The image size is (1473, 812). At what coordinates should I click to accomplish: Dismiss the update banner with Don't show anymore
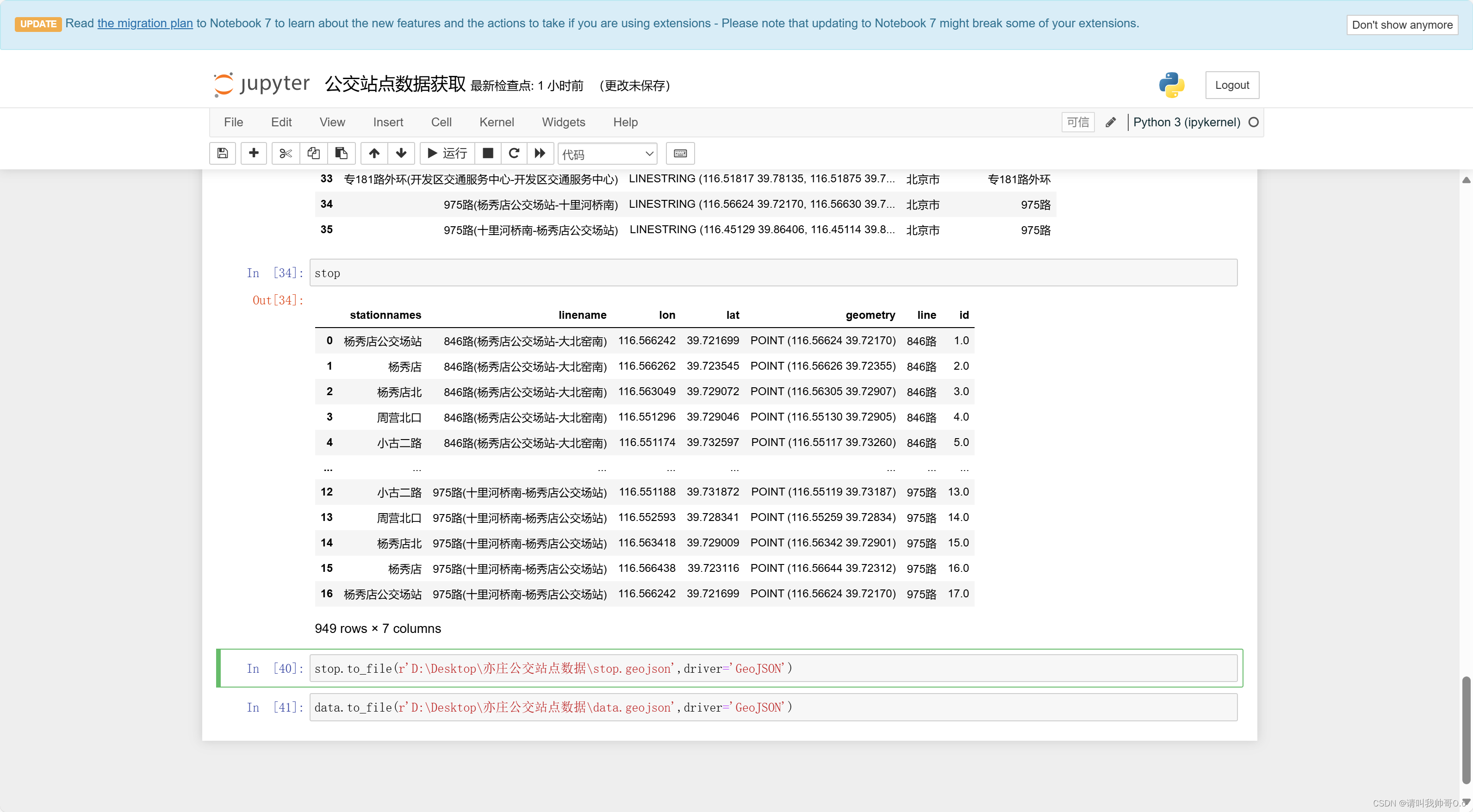click(1402, 25)
